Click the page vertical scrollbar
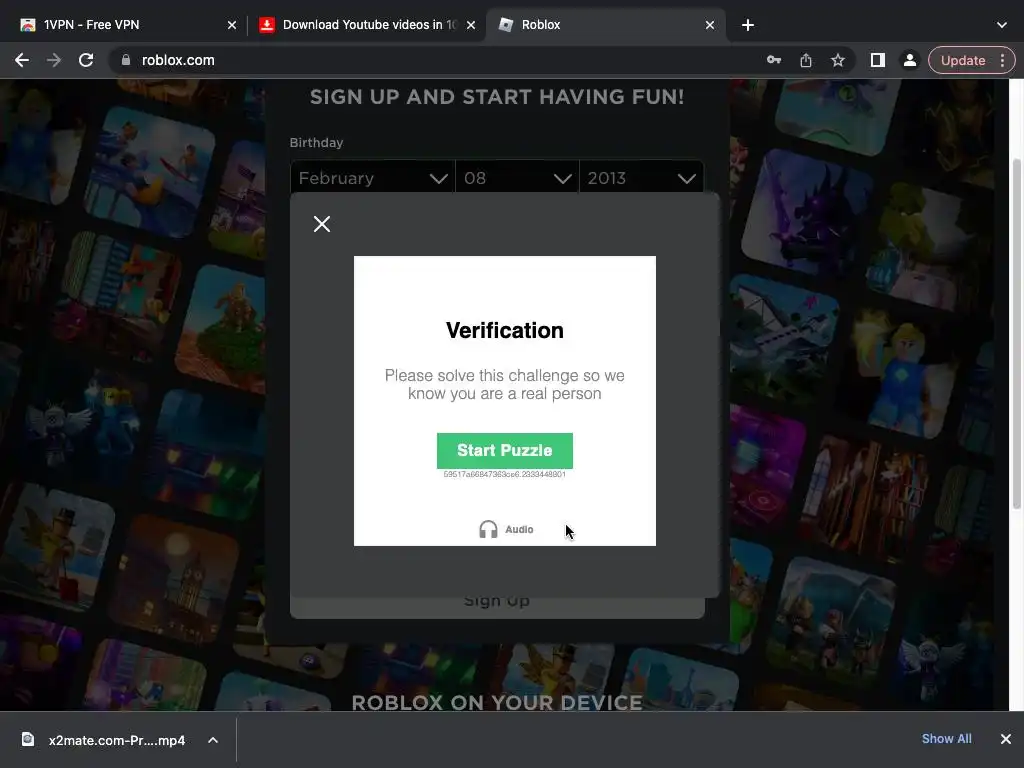Screen dimensions: 1024x768 pyautogui.click(x=1017, y=333)
